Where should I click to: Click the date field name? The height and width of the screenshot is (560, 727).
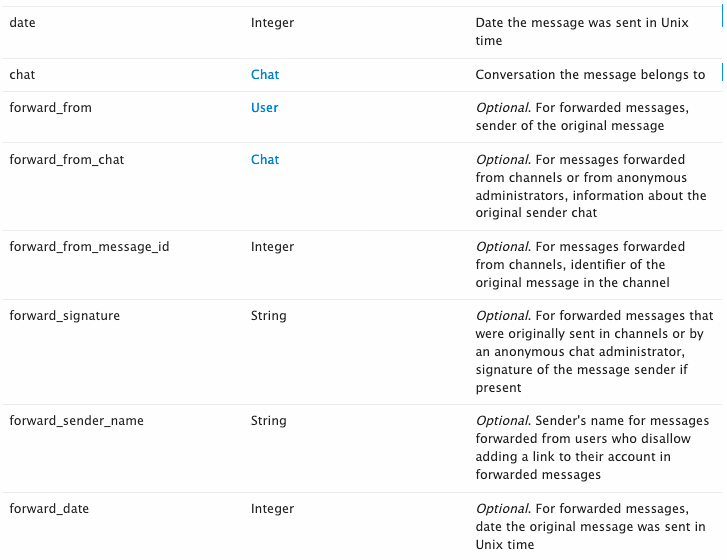pos(23,23)
